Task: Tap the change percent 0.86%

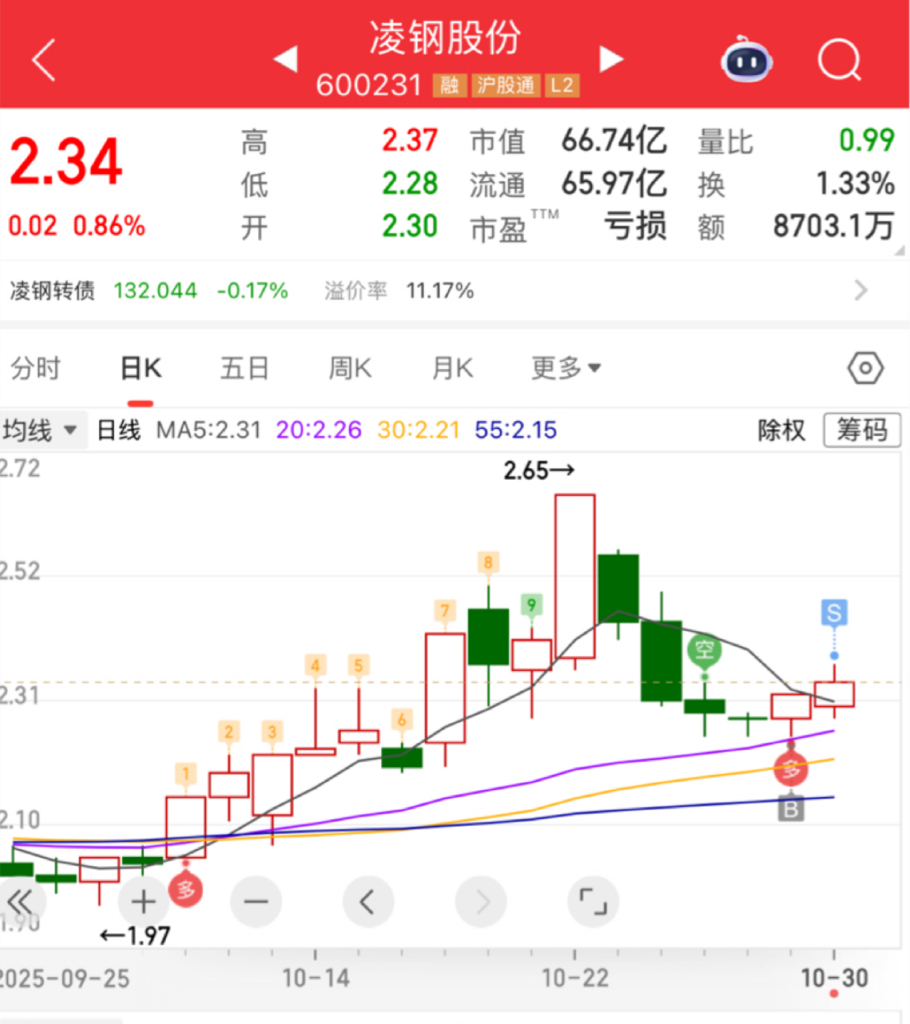Action: point(109,226)
